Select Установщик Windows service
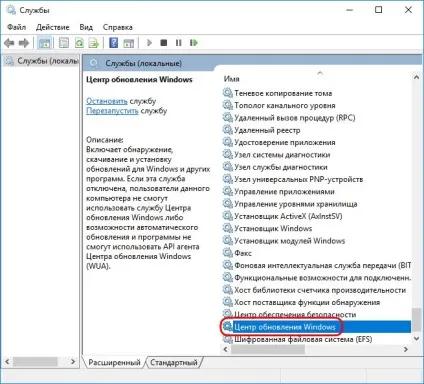This screenshot has width=424, height=384. (x=273, y=229)
